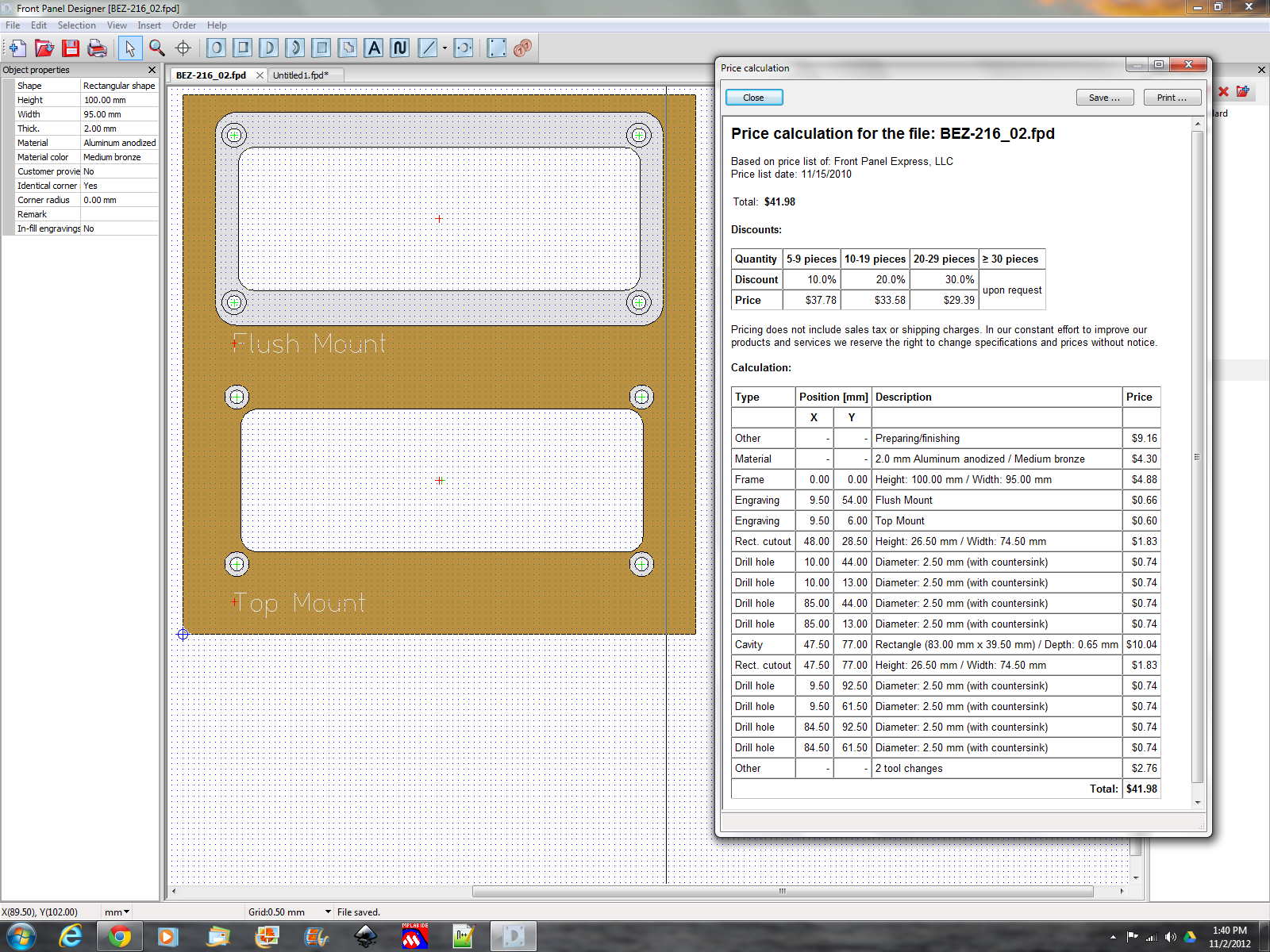1270x952 pixels.
Task: Click the canvas horizontal scrollbar thumb
Action: pyautogui.click(x=783, y=891)
